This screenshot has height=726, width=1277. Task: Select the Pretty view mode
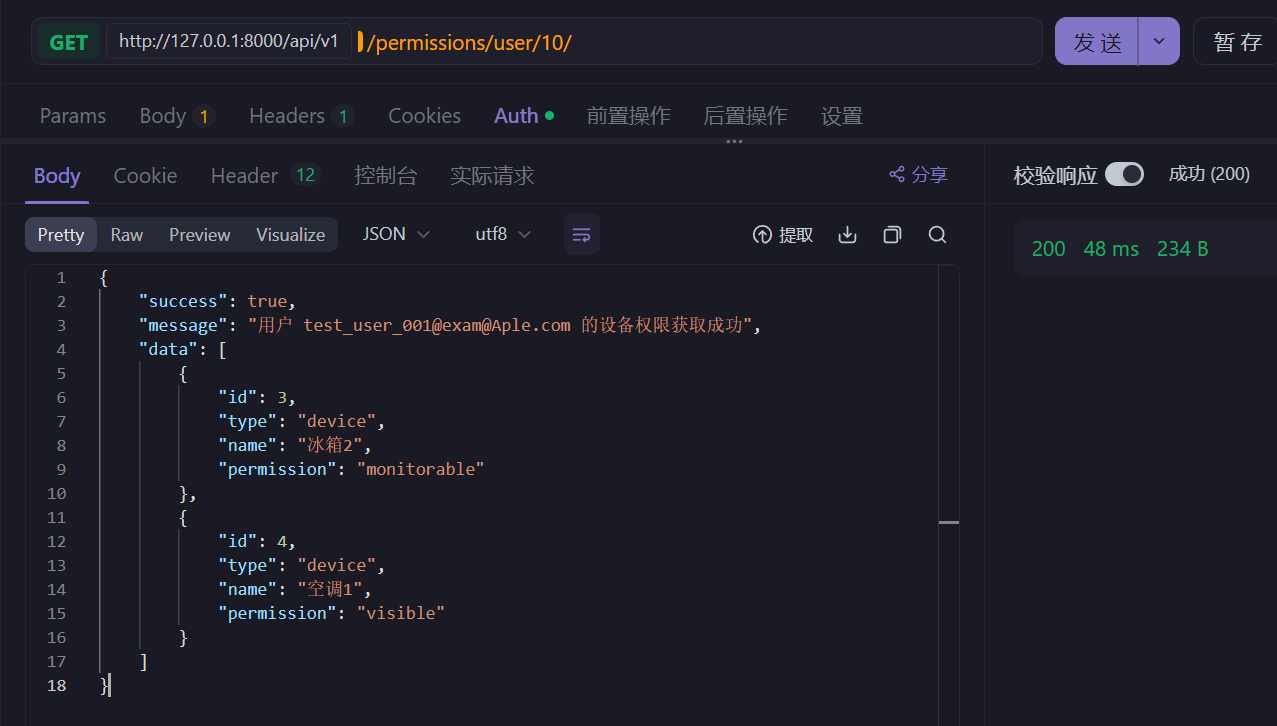[x=61, y=235]
